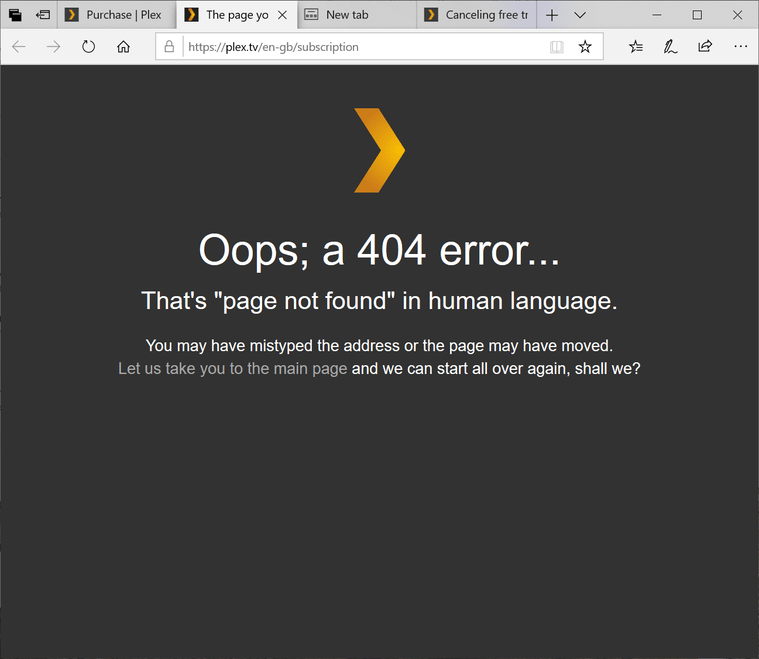
Task: Open a new tab with plus button
Action: pyautogui.click(x=552, y=15)
